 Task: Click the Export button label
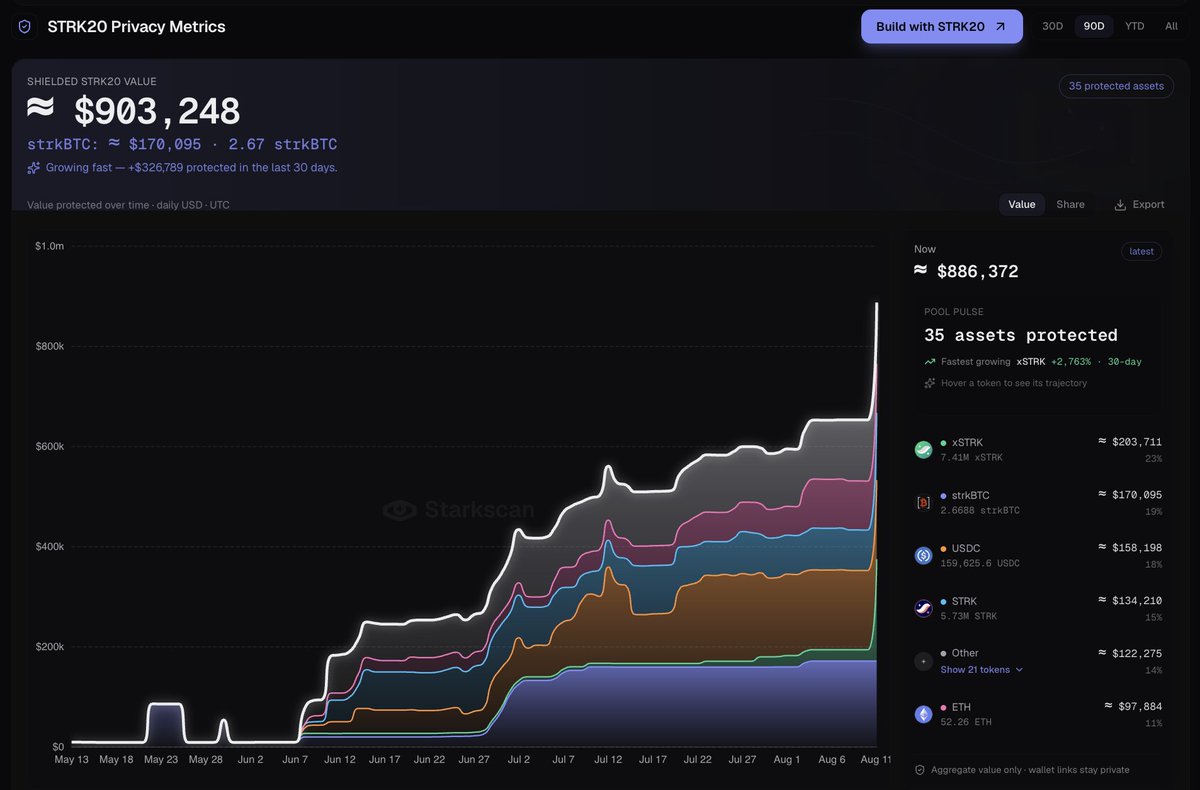click(x=1148, y=204)
